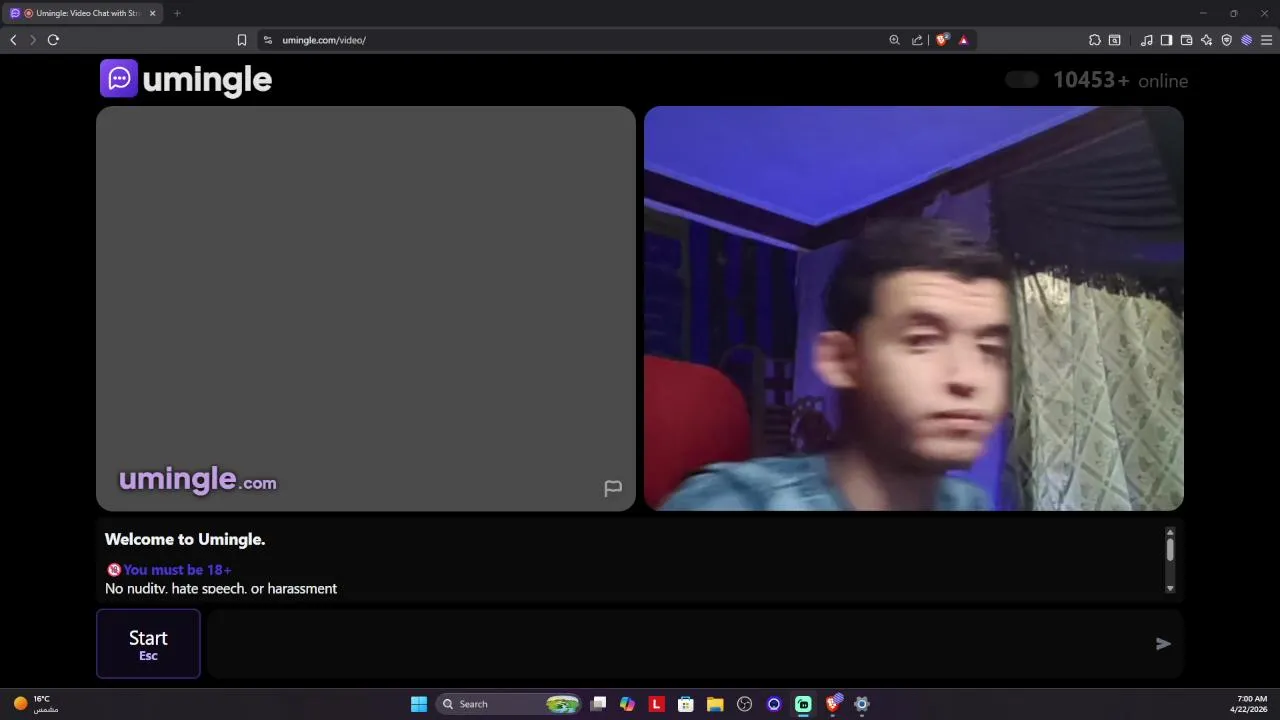1280x720 pixels.
Task: Click the browser forward arrow
Action: 33,40
